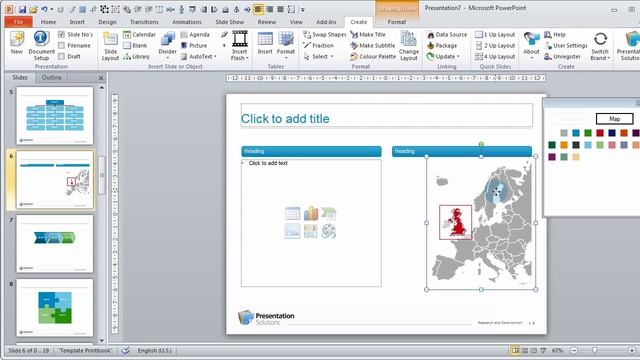Open Data Source linking
The height and width of the screenshot is (360, 640).
(447, 35)
